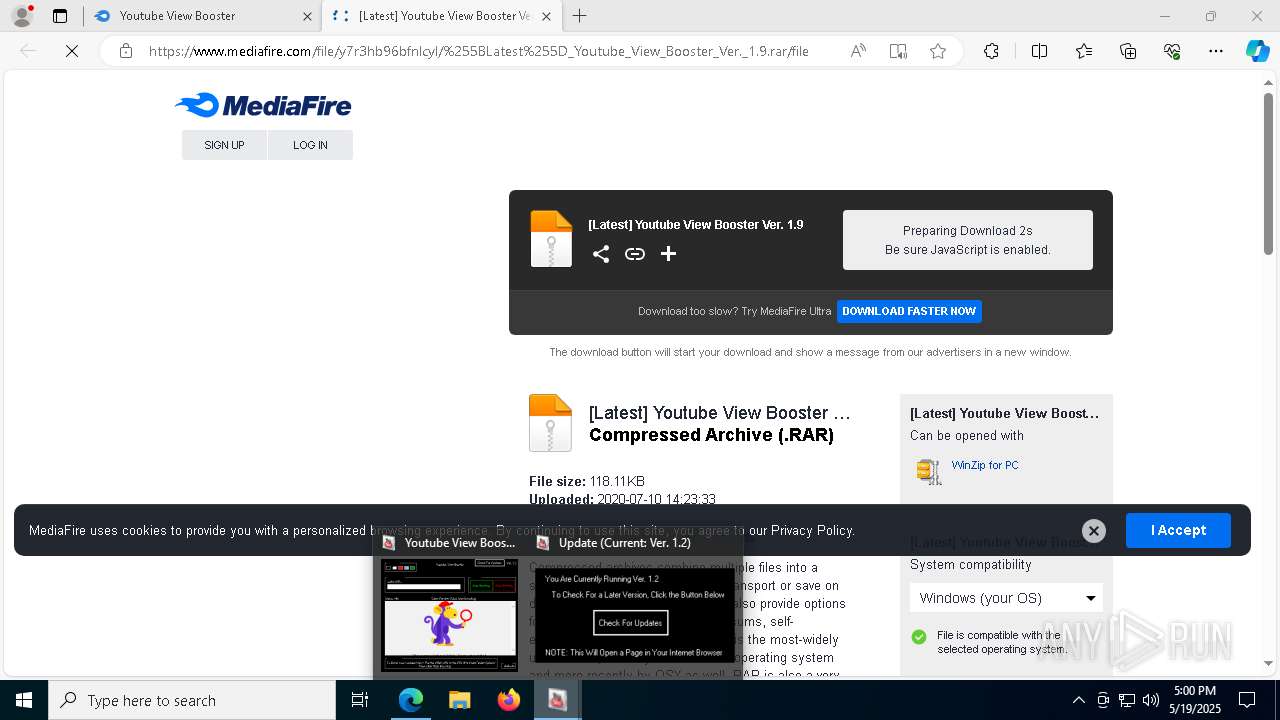Open the Favorites list icon
Screen dimensions: 1280x720
click(x=1084, y=51)
